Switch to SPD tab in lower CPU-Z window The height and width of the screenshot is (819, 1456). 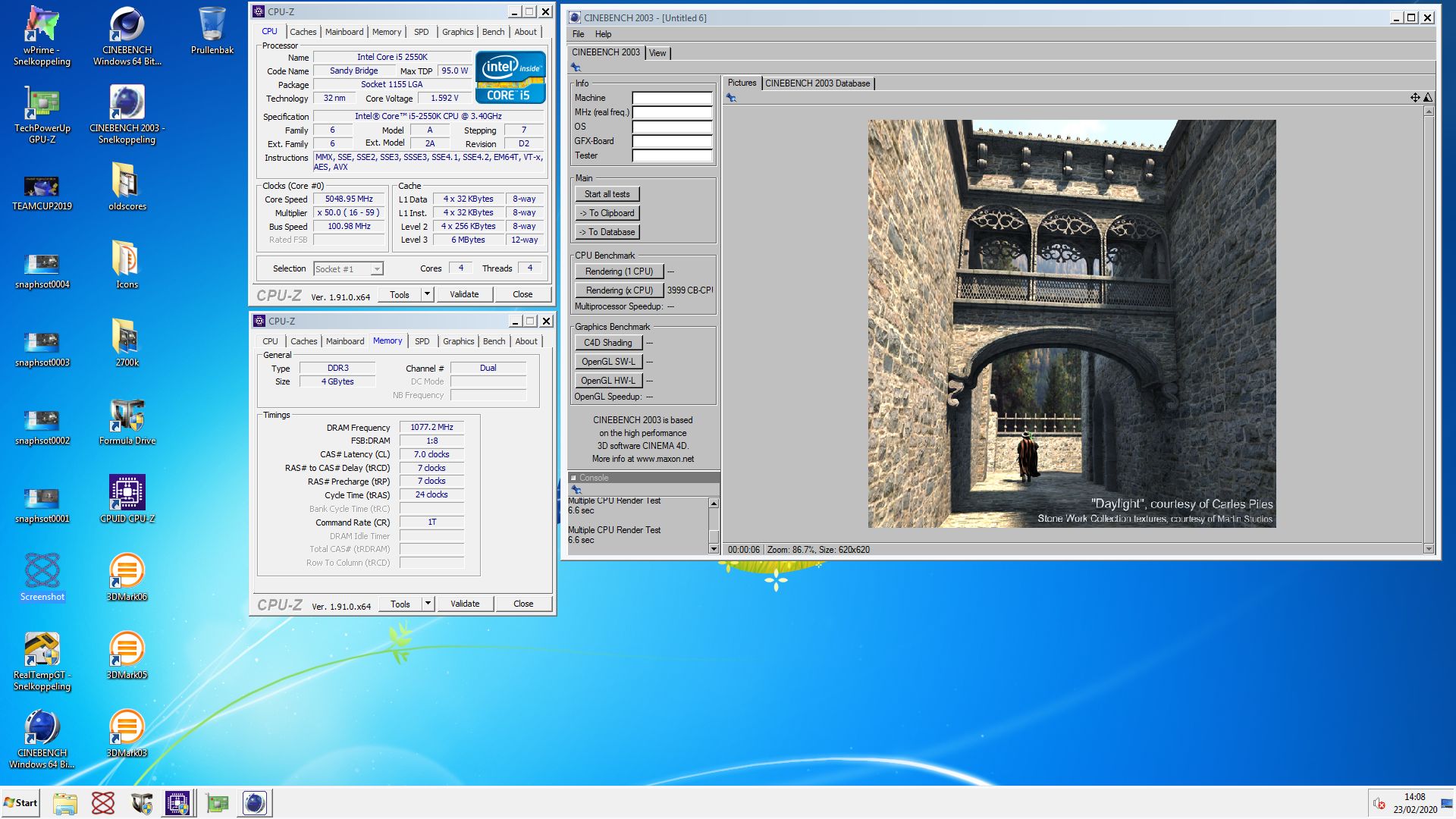422,341
